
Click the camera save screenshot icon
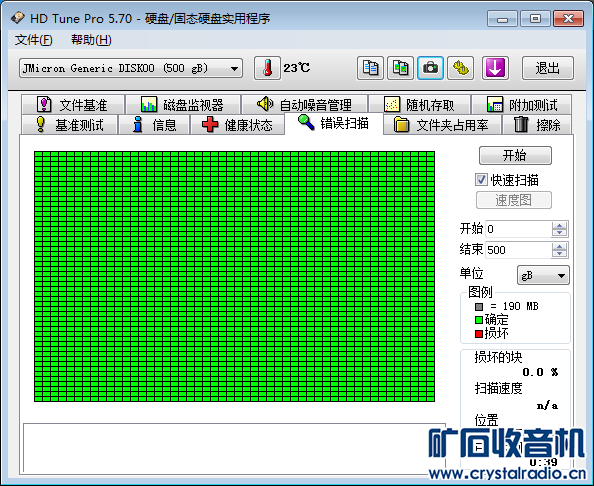(x=430, y=68)
